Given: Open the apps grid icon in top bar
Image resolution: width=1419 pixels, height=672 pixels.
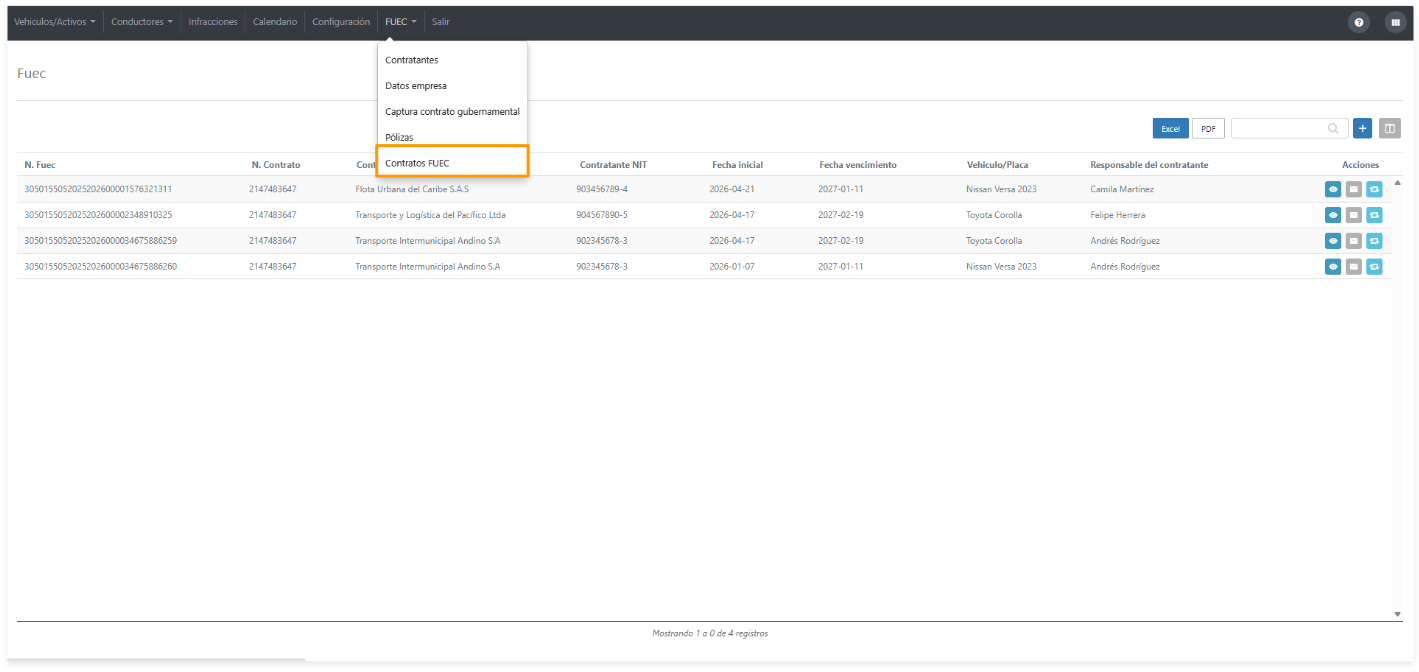Looking at the screenshot, I should [x=1396, y=22].
